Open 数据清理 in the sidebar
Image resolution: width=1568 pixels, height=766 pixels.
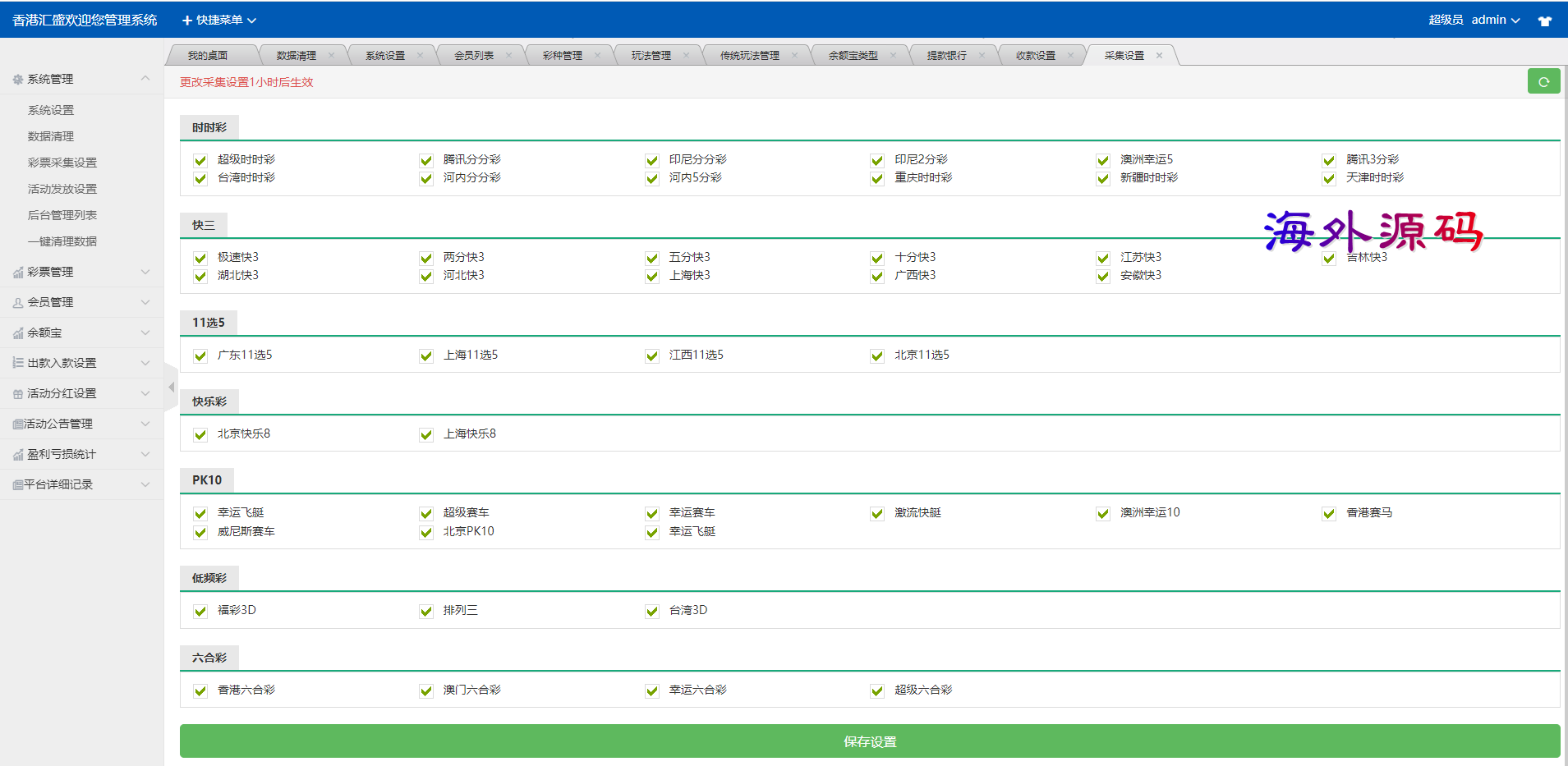[x=51, y=137]
